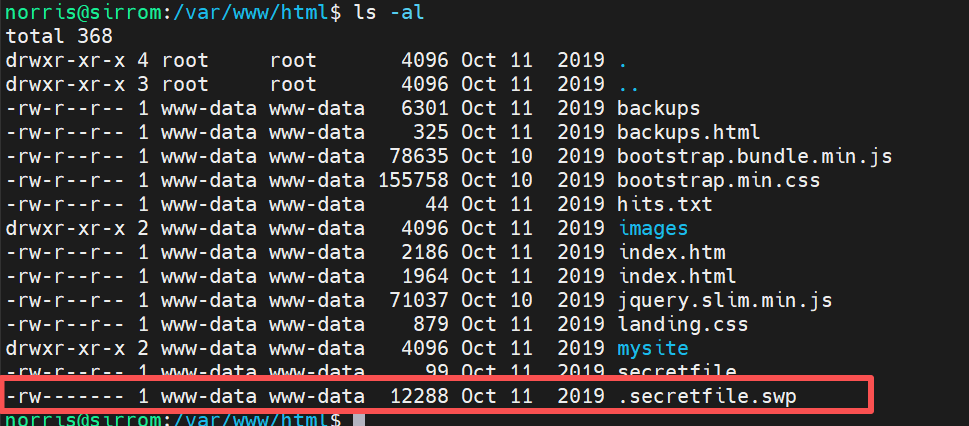
Task: Click the terminal cursor block at bottom prompt
Action: coord(359,419)
